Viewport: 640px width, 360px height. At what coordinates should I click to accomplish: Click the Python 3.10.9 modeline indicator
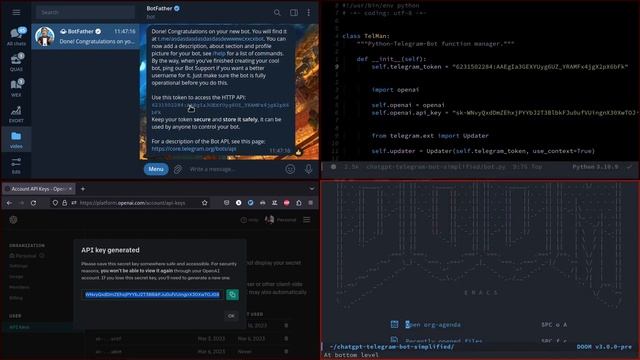595,167
